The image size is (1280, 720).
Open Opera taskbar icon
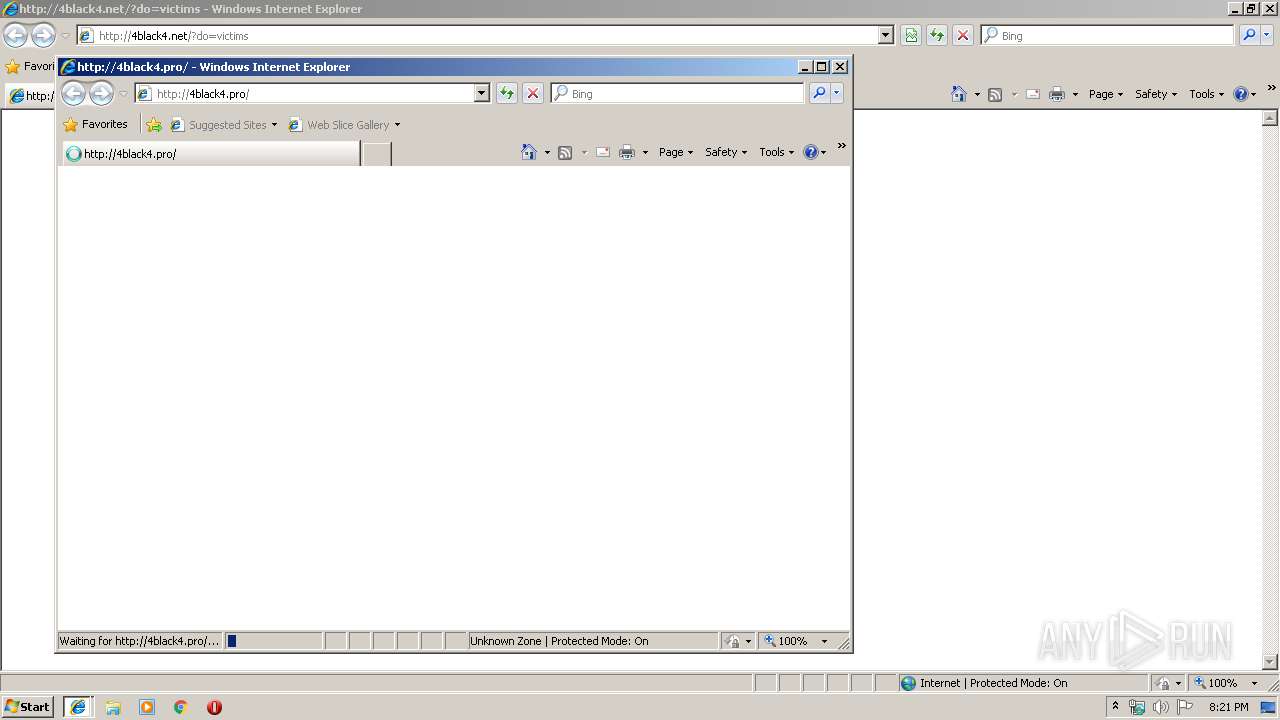tap(214, 707)
